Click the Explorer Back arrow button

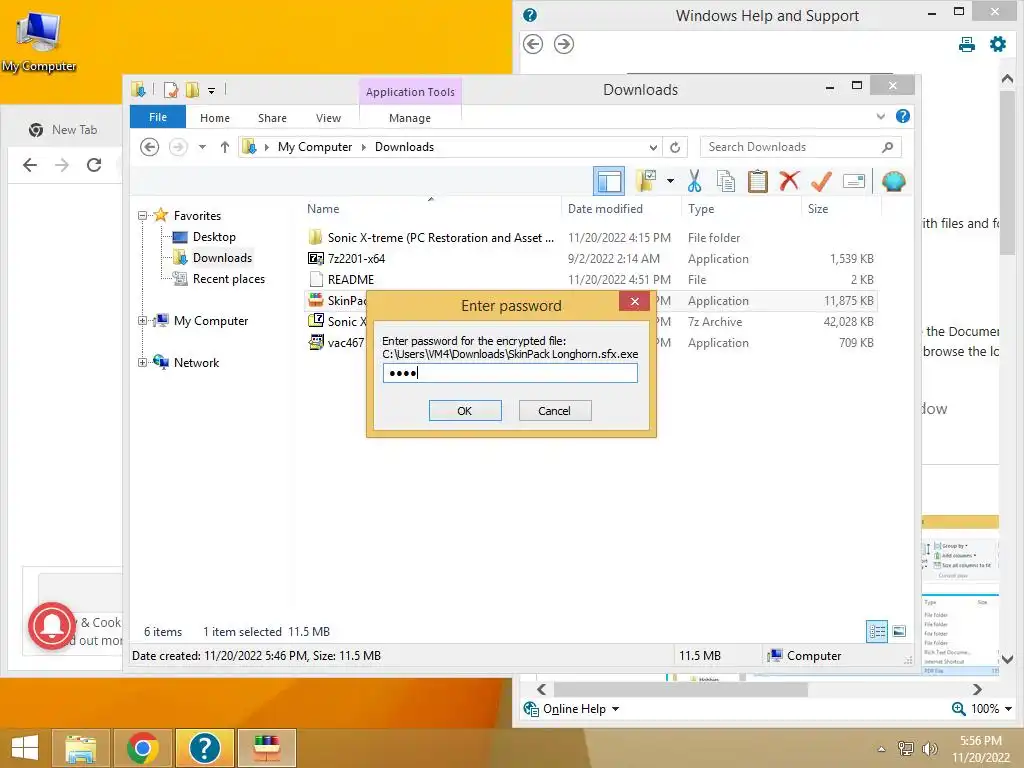tap(150, 147)
